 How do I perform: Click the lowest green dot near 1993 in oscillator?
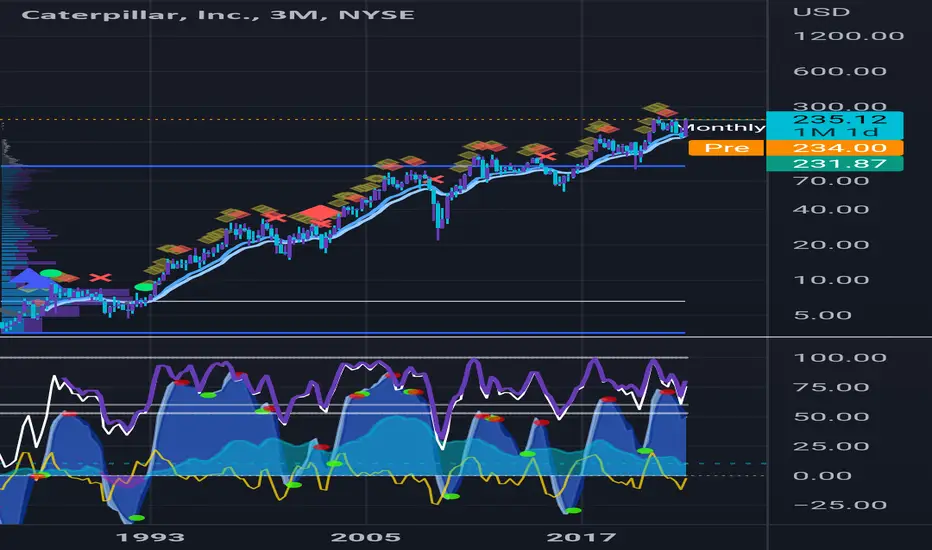[x=136, y=518]
